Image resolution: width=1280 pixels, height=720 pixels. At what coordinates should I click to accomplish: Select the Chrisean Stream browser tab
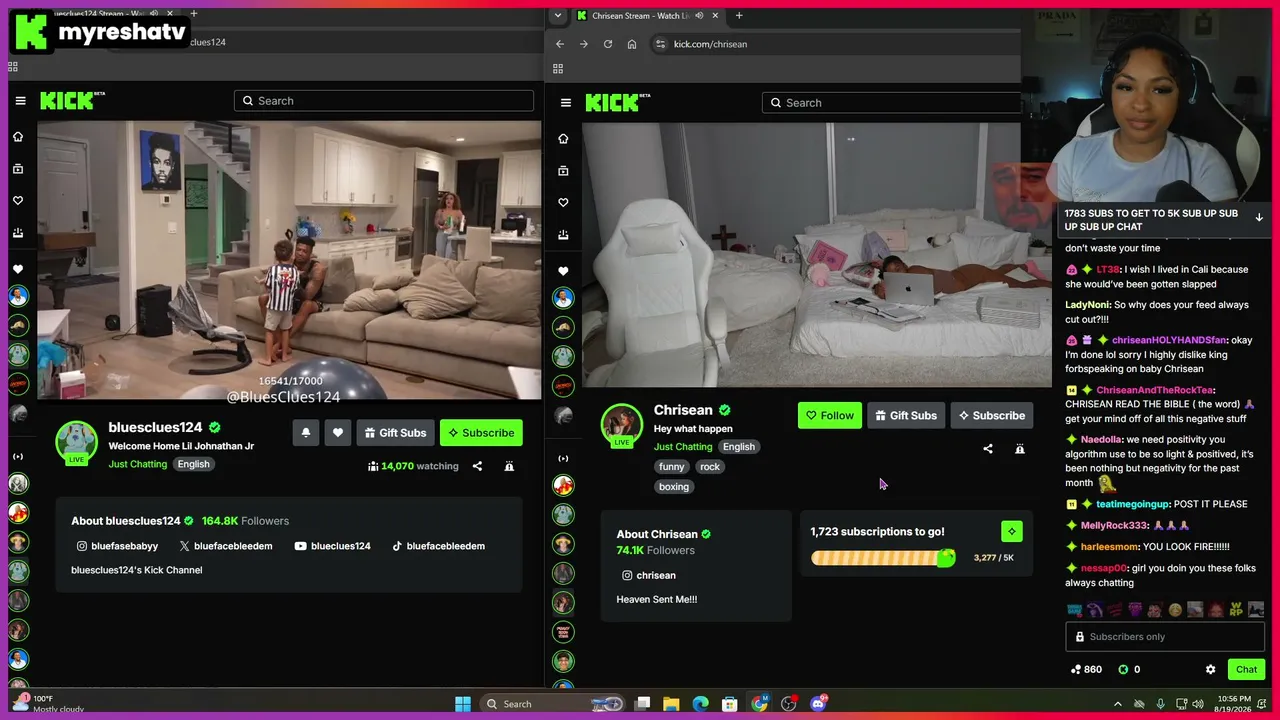[648, 16]
